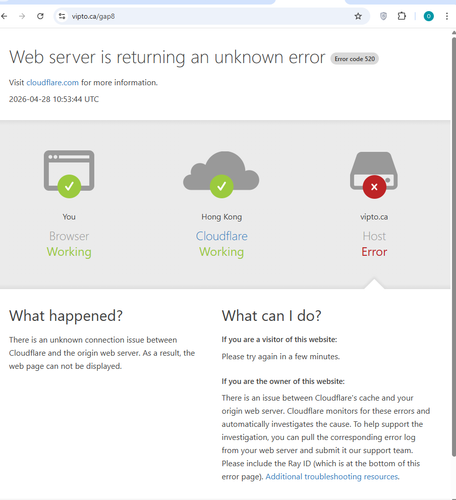Image resolution: width=456 pixels, height=500 pixels.
Task: Open the Extensions puzzle icon
Action: pos(402,16)
